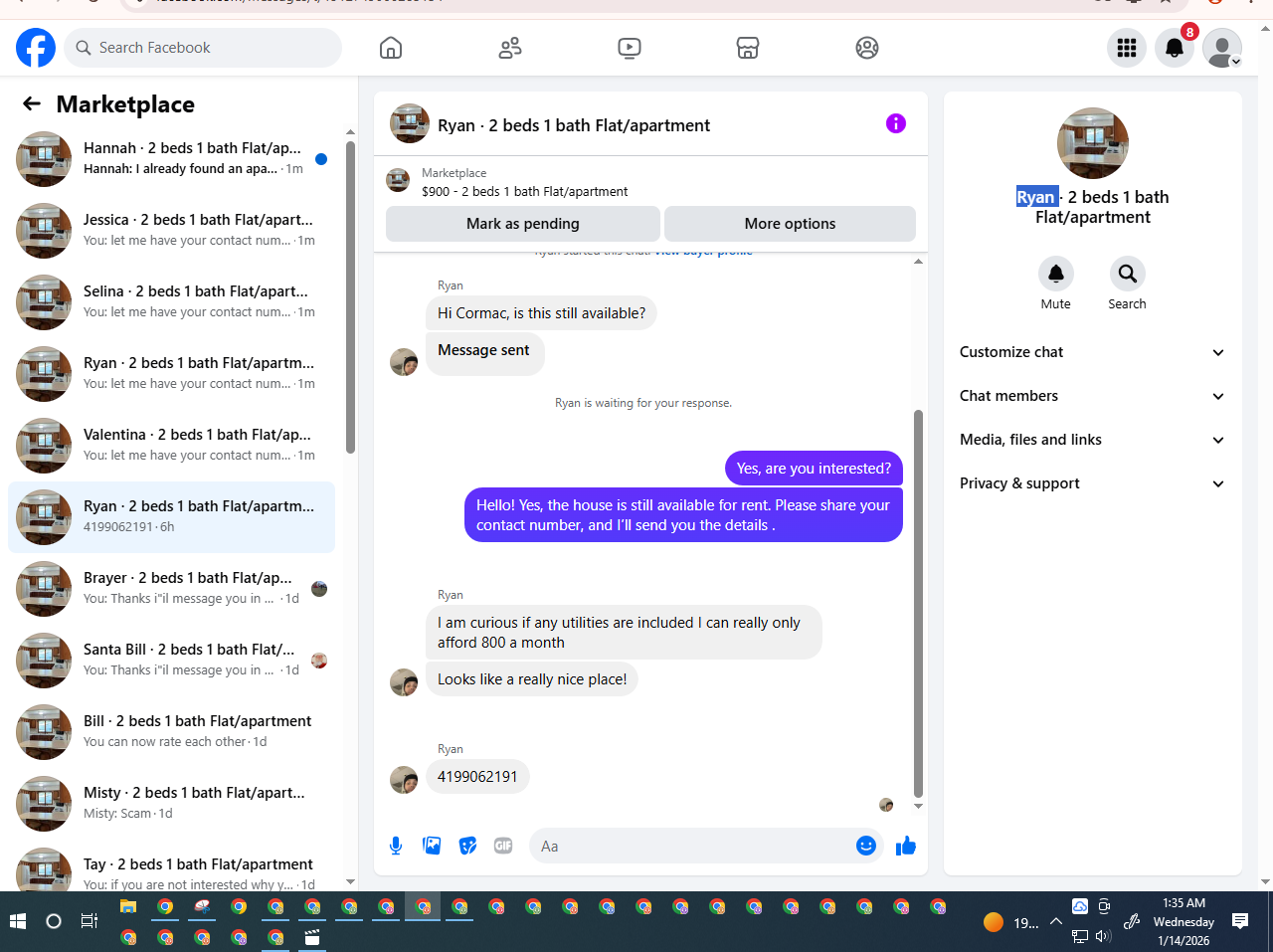Viewport: 1273px width, 952px height.
Task: Click the conversation list scrollbar
Action: coord(350,298)
